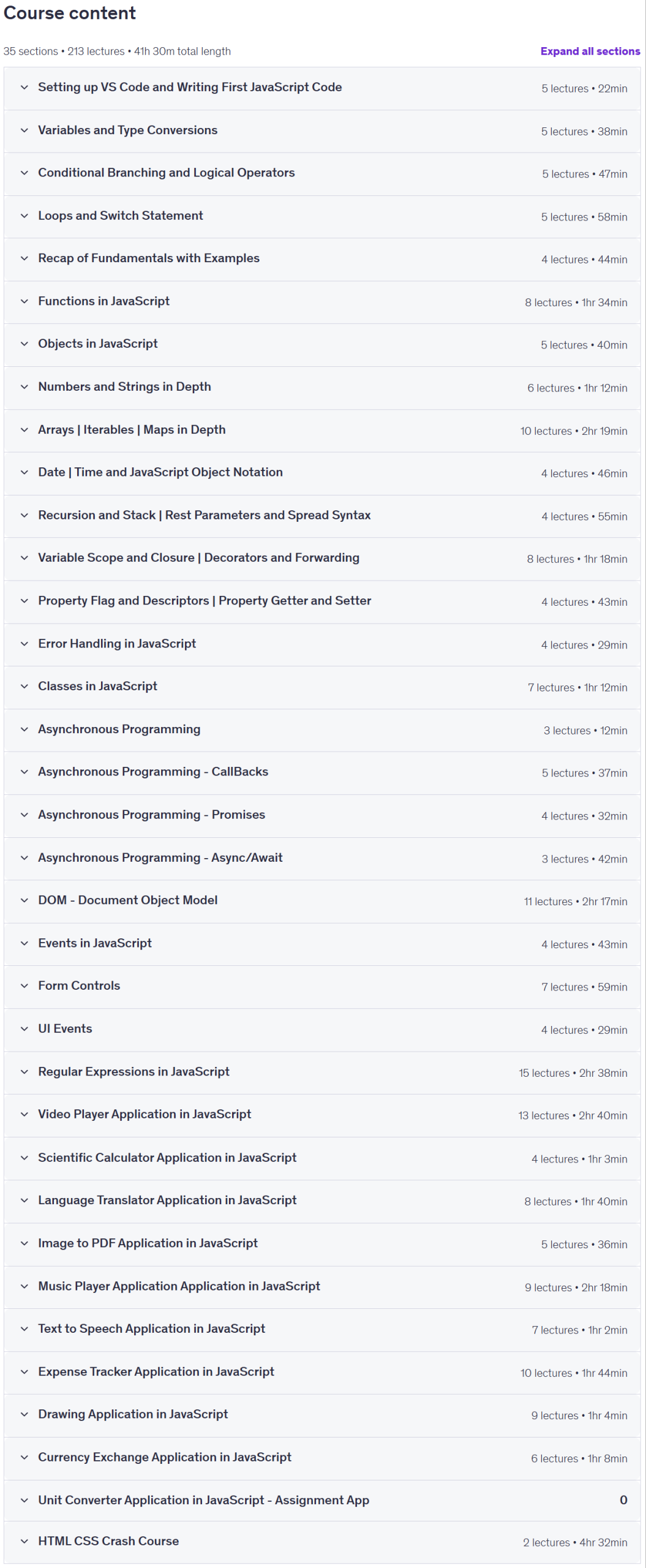Expand chevron for Conditional Branching and Logical Operators
This screenshot has width=646, height=1568.
(24, 173)
